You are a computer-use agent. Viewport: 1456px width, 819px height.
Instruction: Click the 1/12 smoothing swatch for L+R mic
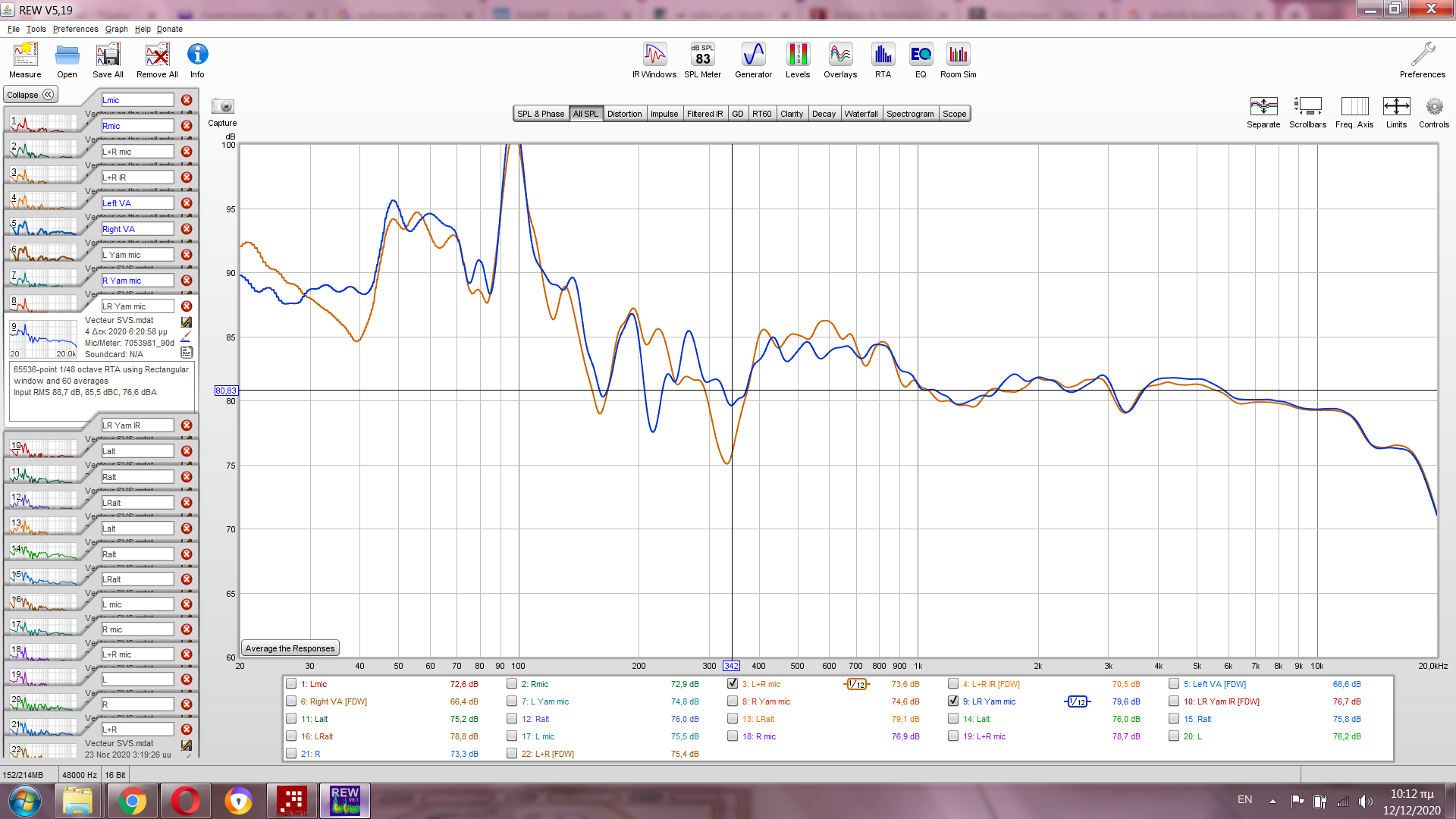(x=857, y=684)
